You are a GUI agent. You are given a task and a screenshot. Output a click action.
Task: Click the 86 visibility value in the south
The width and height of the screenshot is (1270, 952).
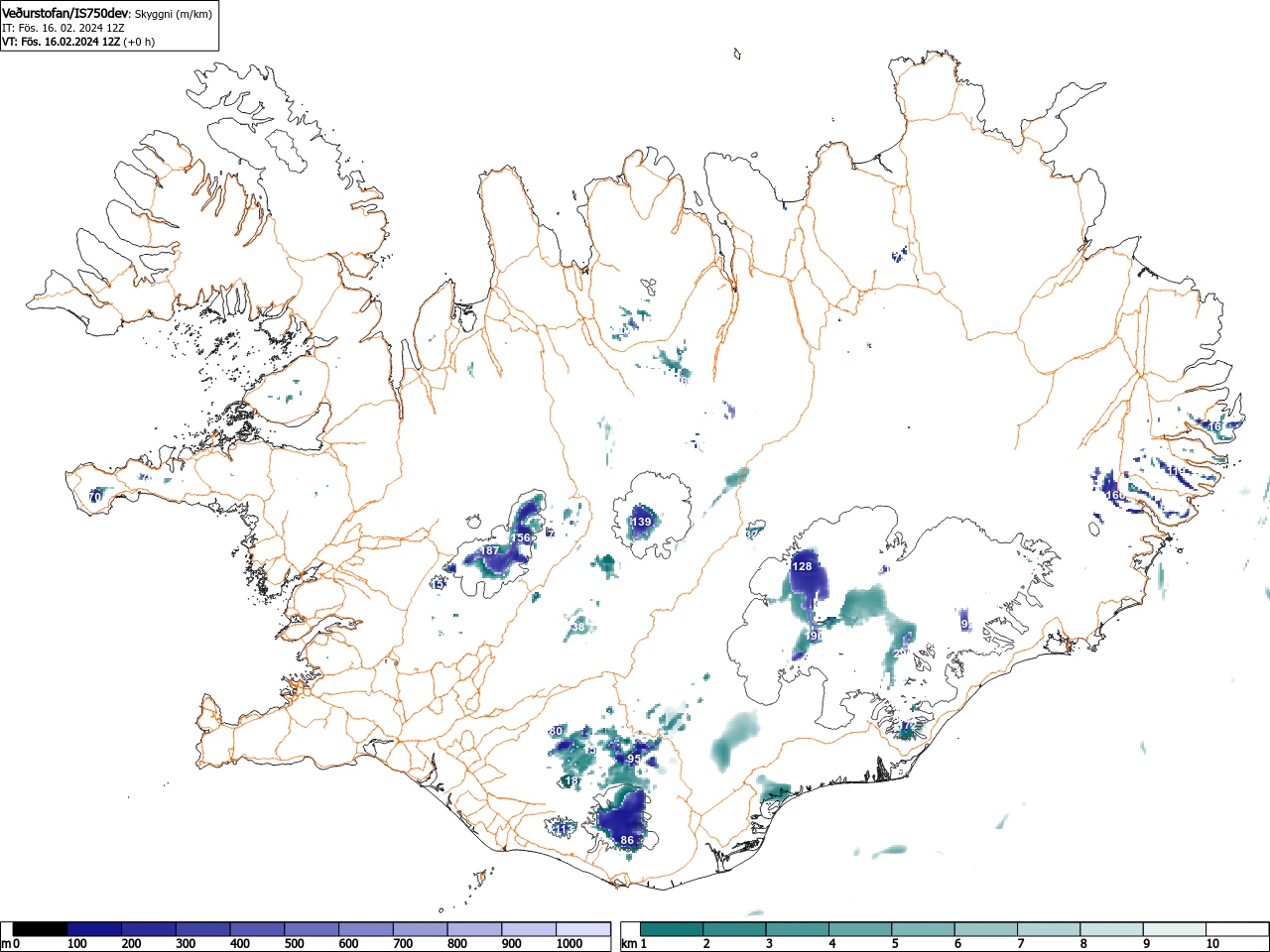627,840
